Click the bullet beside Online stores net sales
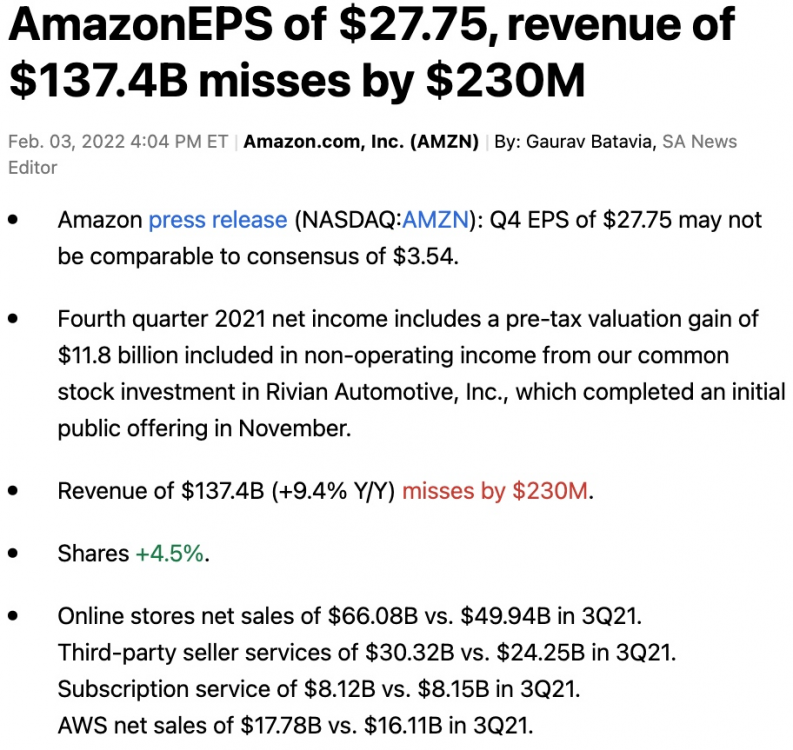This screenshot has width=793, height=750. pos(13,616)
